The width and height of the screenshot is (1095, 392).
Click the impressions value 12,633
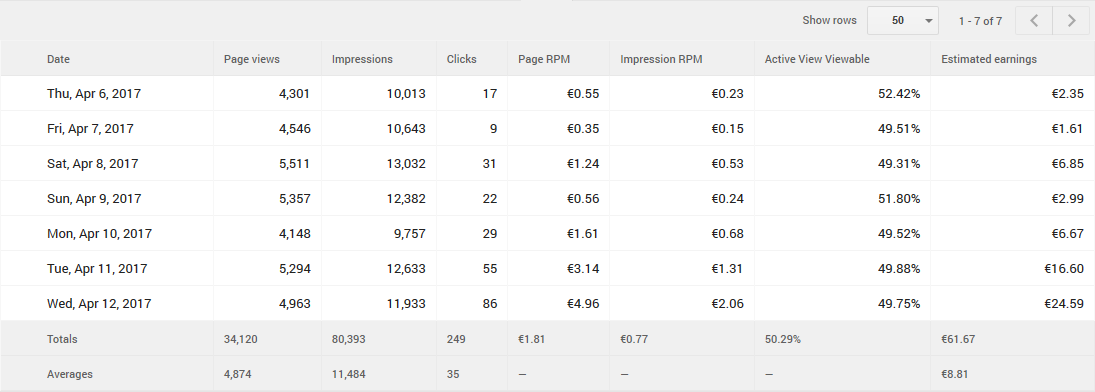[x=406, y=268]
